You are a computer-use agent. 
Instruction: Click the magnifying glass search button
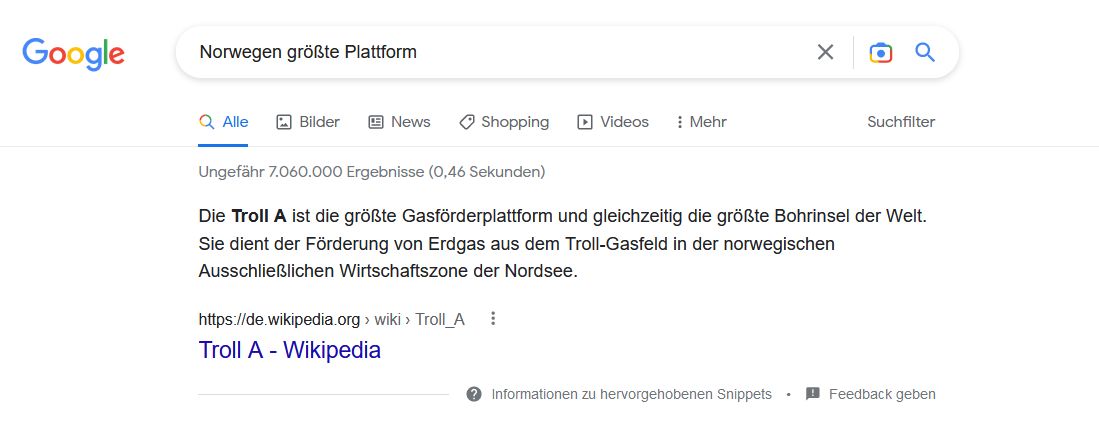coord(925,52)
